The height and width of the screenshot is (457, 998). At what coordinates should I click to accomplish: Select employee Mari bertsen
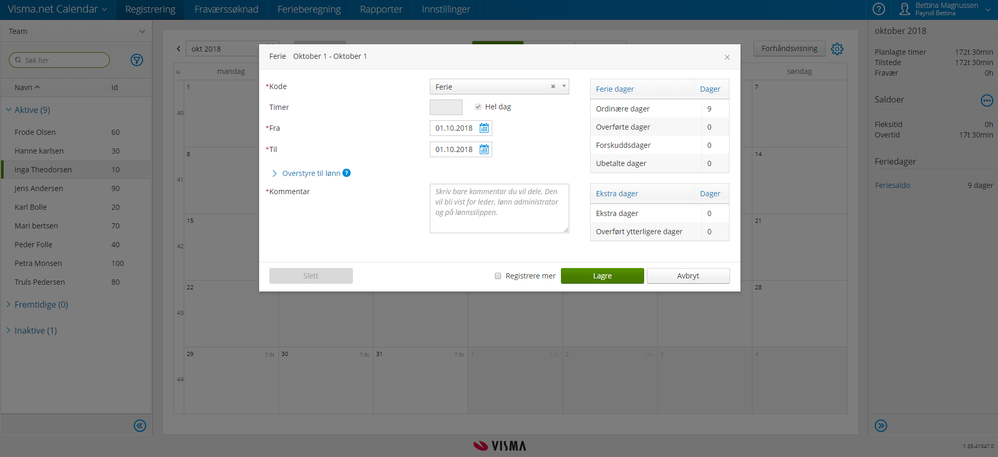click(76, 225)
